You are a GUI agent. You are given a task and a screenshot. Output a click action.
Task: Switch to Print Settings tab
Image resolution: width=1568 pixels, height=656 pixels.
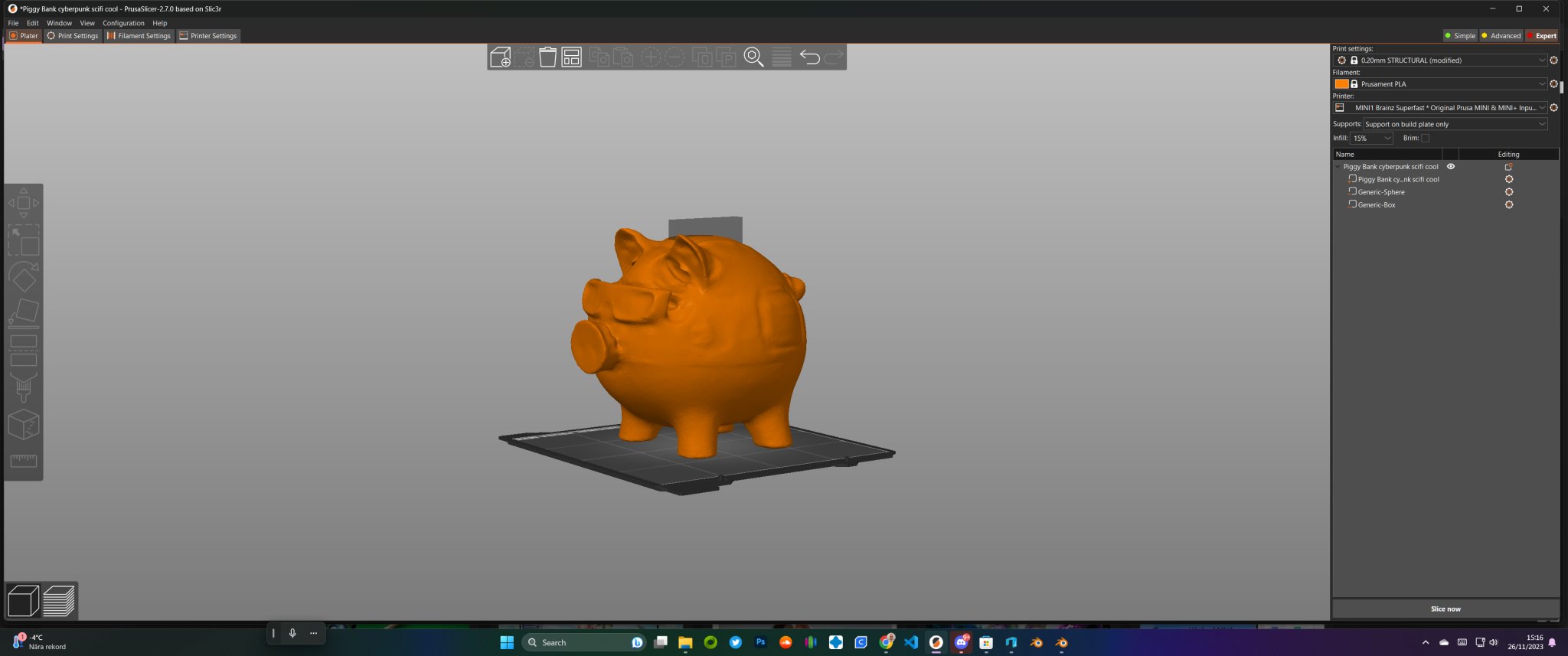73,36
